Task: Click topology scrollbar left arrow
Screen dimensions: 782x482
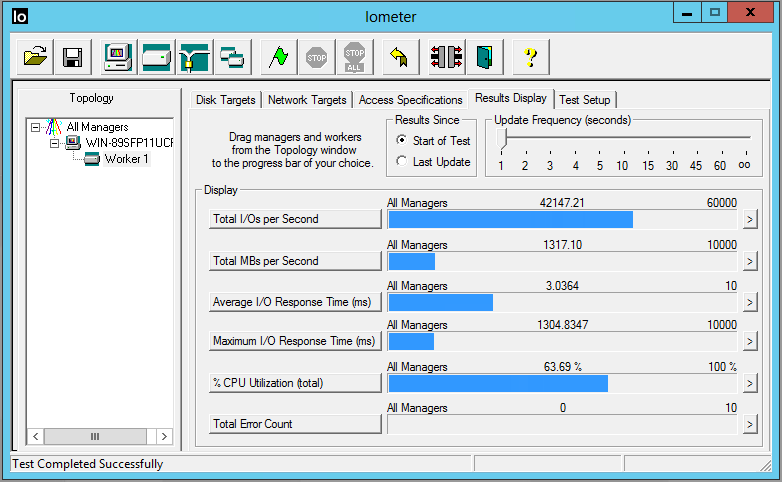Action: [35, 437]
